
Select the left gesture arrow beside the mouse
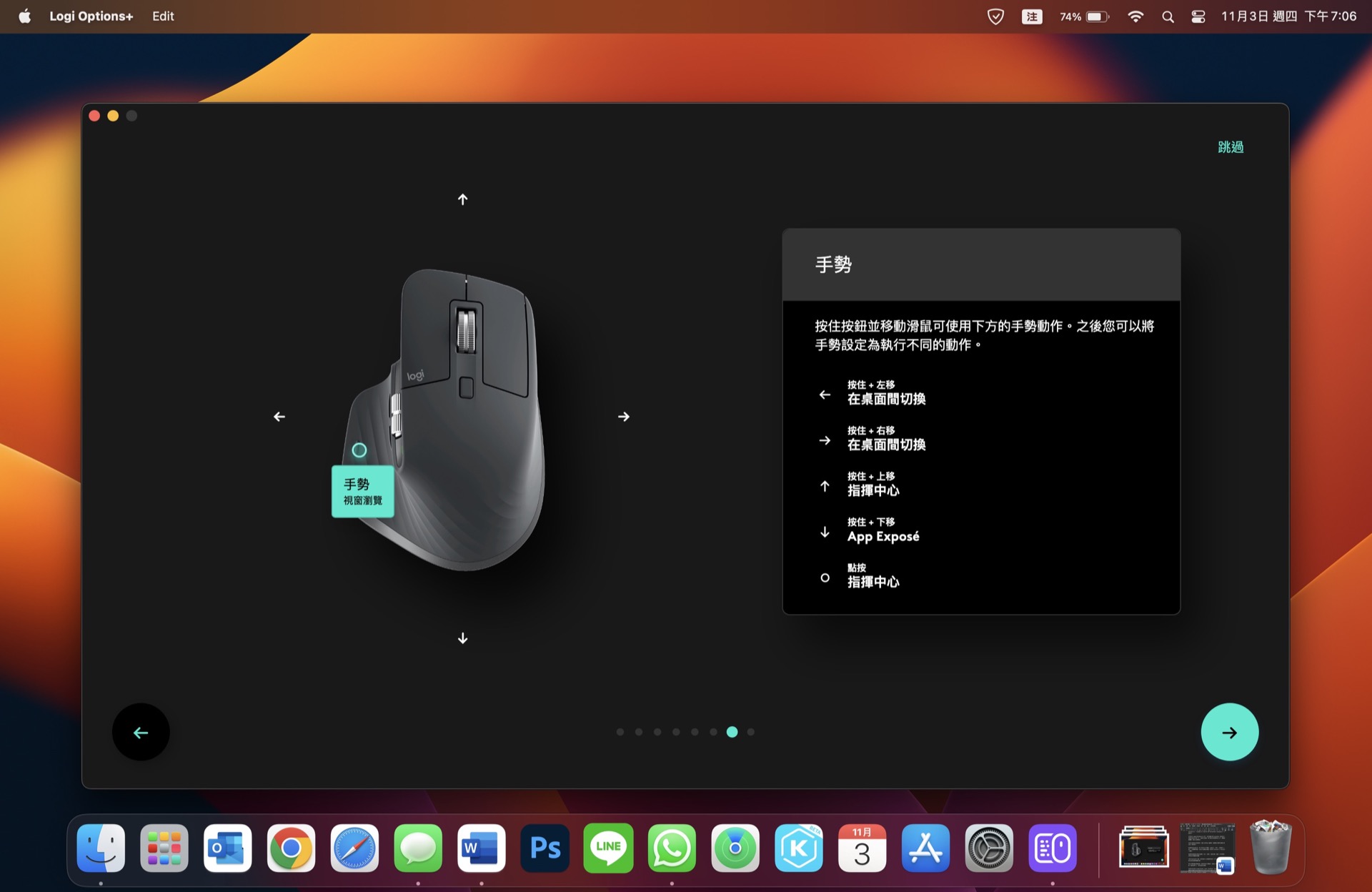point(279,417)
